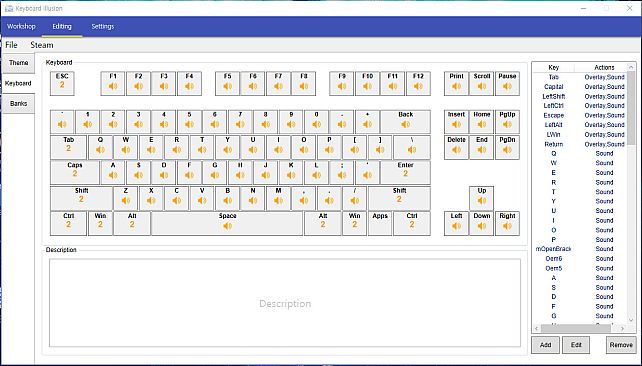The width and height of the screenshot is (642, 366).
Task: Click the left Ctrl key on layout
Action: click(68, 224)
